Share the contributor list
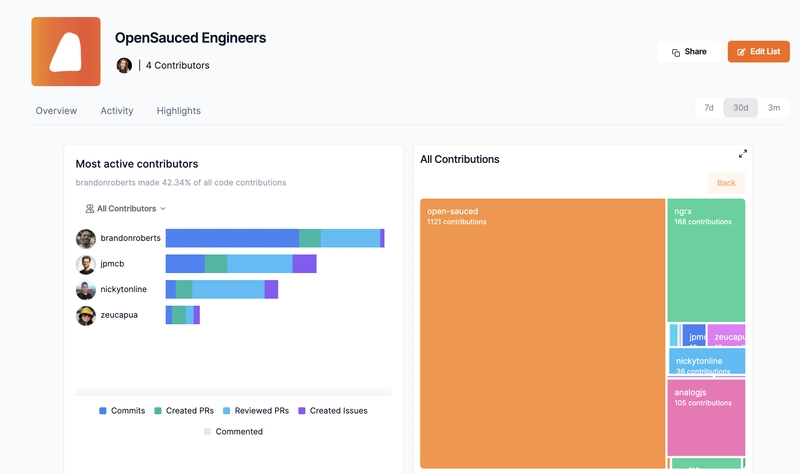 click(689, 52)
